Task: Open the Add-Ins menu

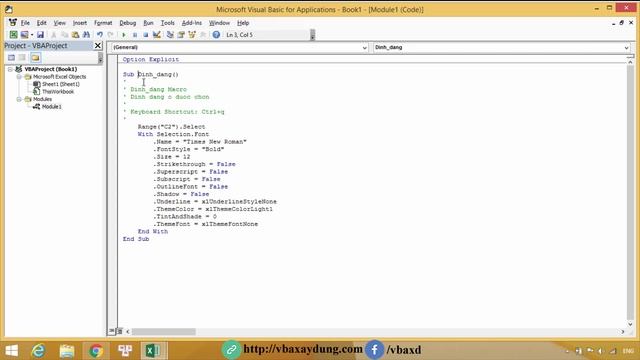Action: point(192,23)
